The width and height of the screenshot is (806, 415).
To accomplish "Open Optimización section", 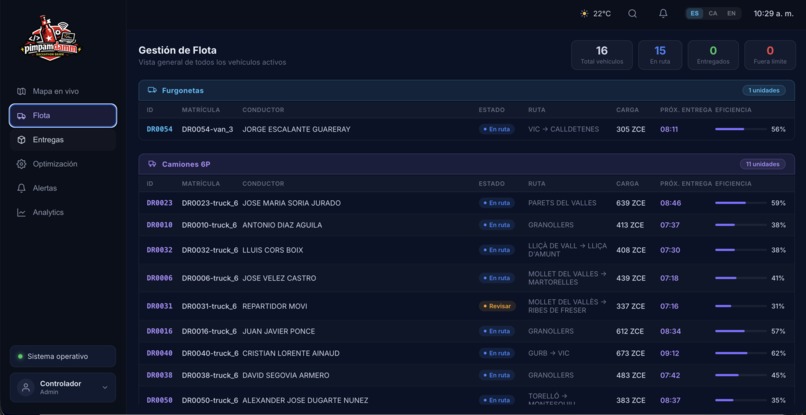I will click(x=63, y=164).
